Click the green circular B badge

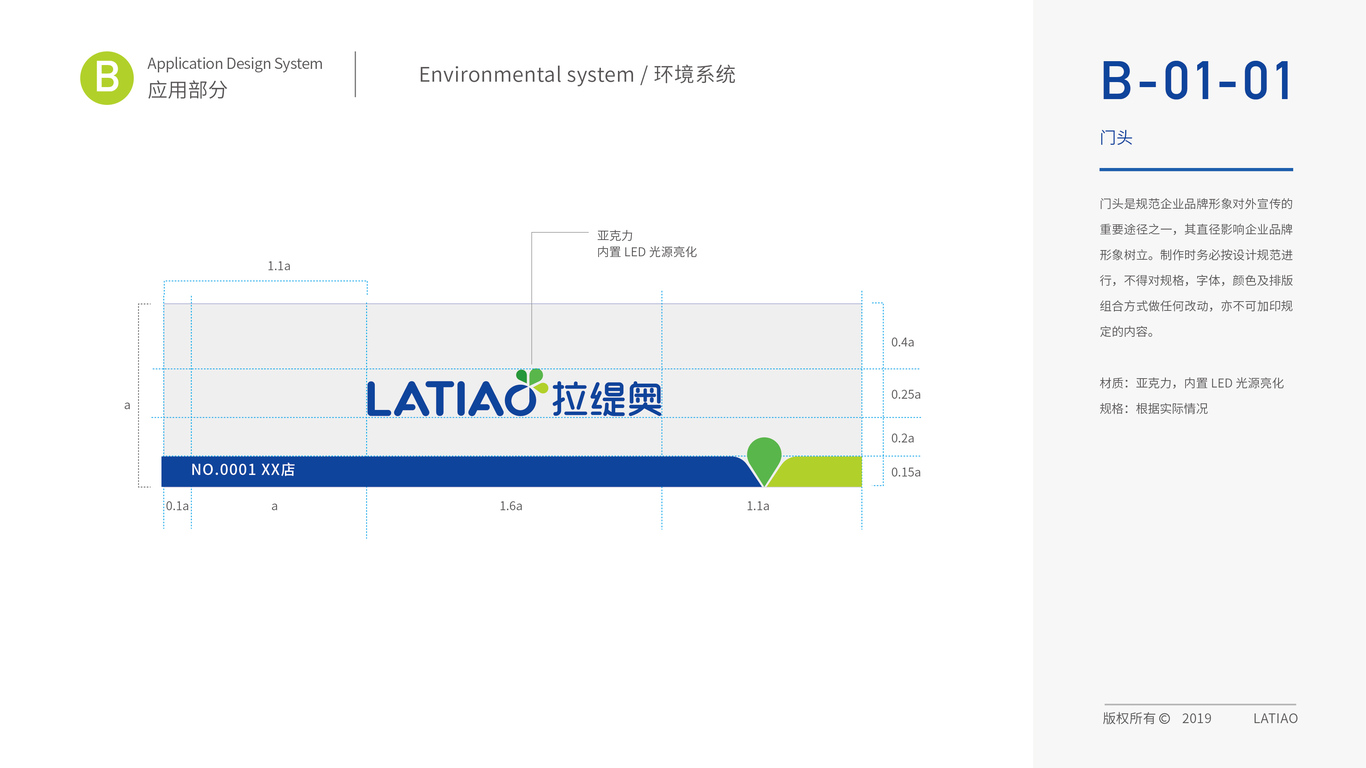coord(107,78)
